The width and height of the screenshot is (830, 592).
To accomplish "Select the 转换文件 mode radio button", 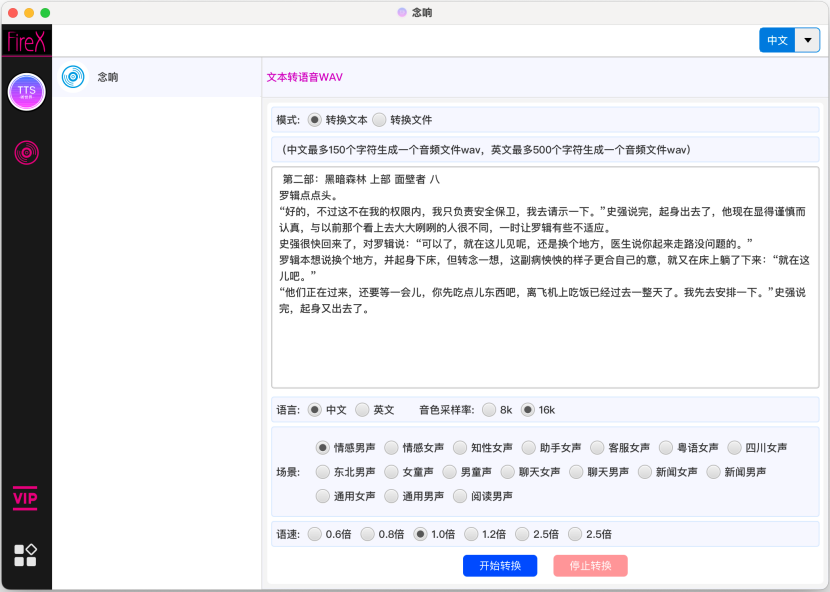I will point(379,120).
